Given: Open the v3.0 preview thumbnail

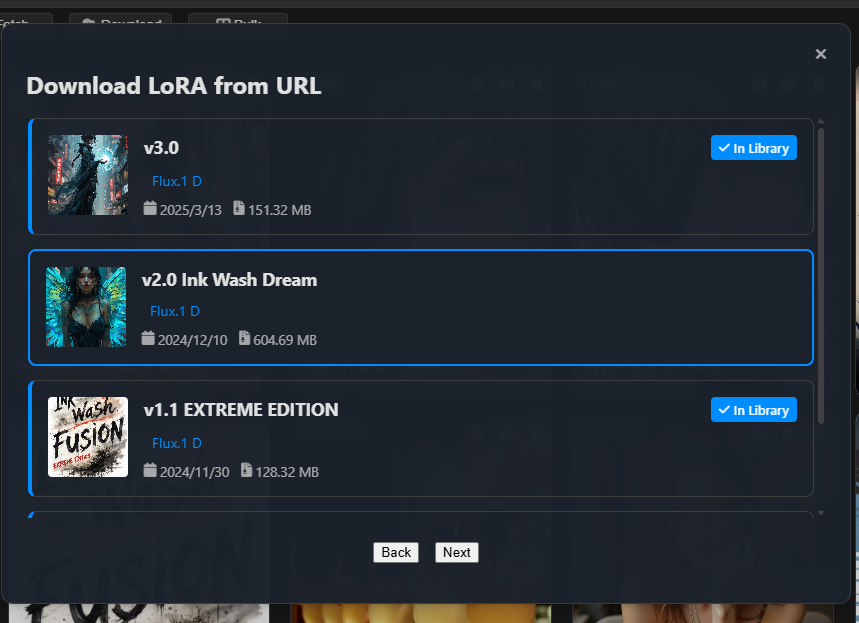Looking at the screenshot, I should pos(88,175).
